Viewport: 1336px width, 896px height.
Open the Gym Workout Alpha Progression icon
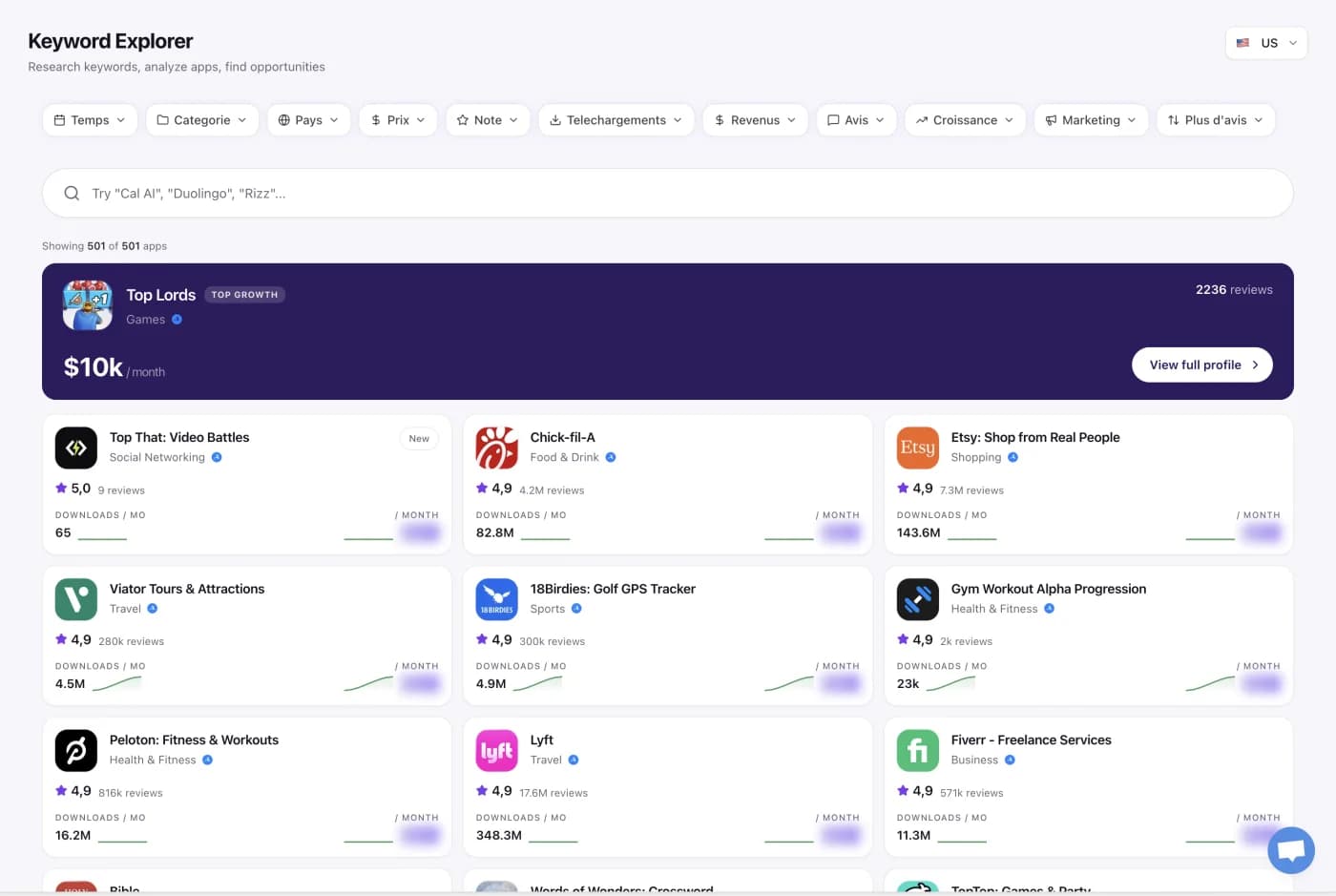[x=918, y=599]
